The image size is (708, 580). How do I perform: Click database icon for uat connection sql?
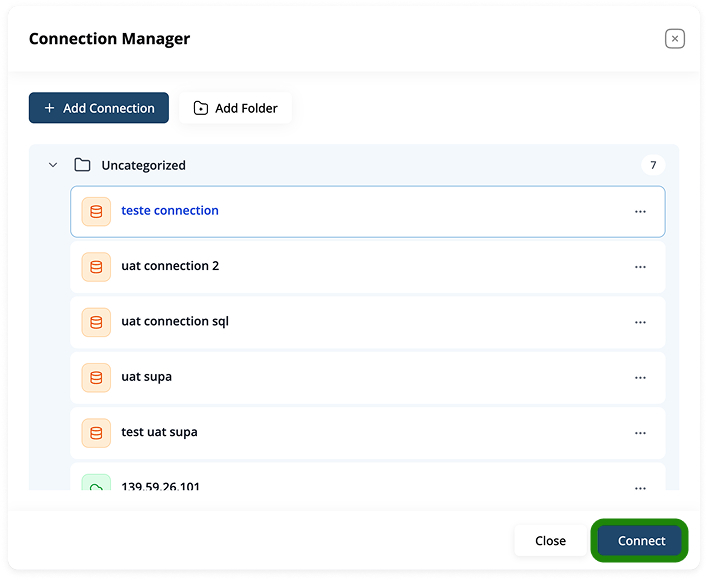(96, 322)
